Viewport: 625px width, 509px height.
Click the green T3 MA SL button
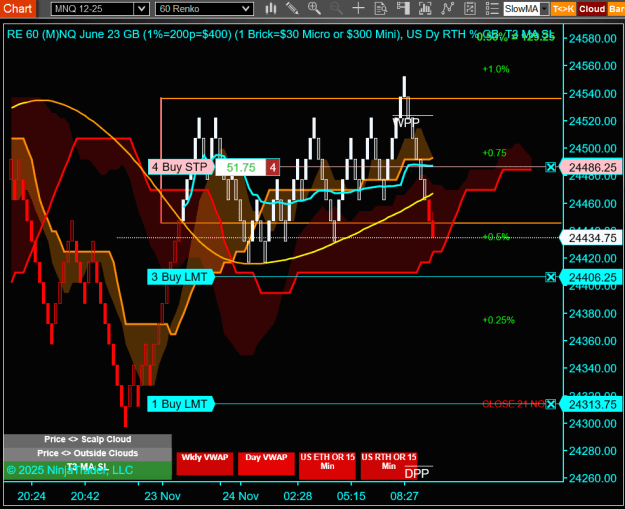pyautogui.click(x=88, y=470)
